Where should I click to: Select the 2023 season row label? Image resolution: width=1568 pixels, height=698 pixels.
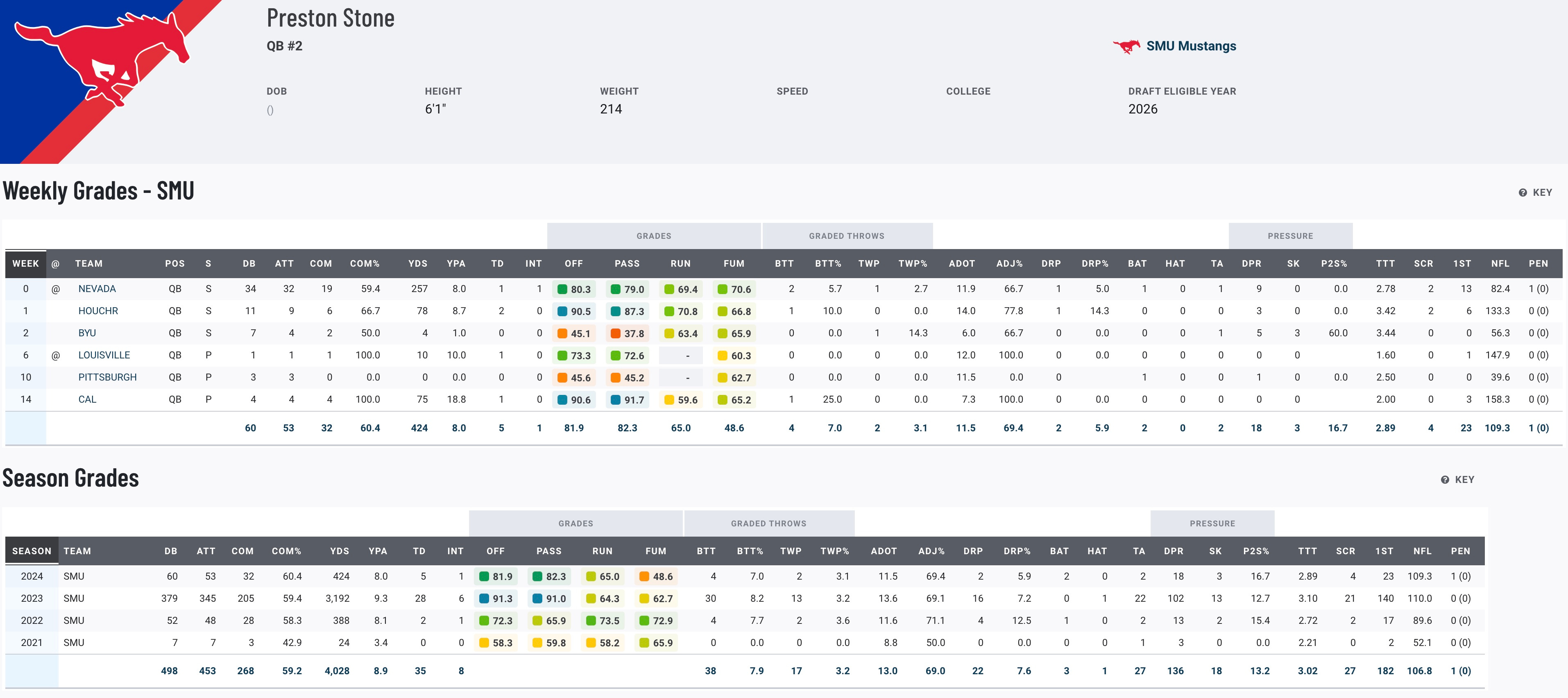tap(32, 598)
